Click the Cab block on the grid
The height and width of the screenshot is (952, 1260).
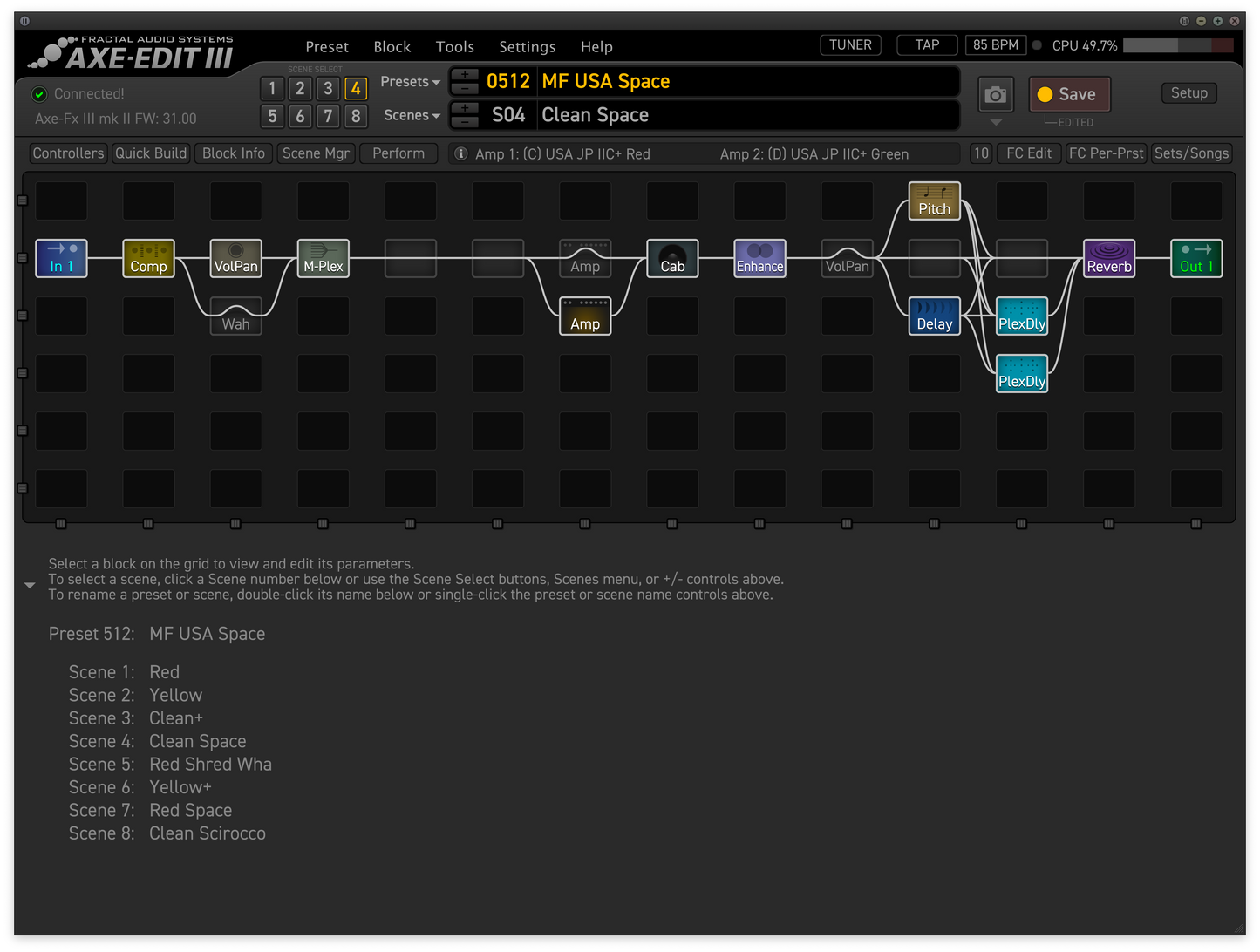671,258
